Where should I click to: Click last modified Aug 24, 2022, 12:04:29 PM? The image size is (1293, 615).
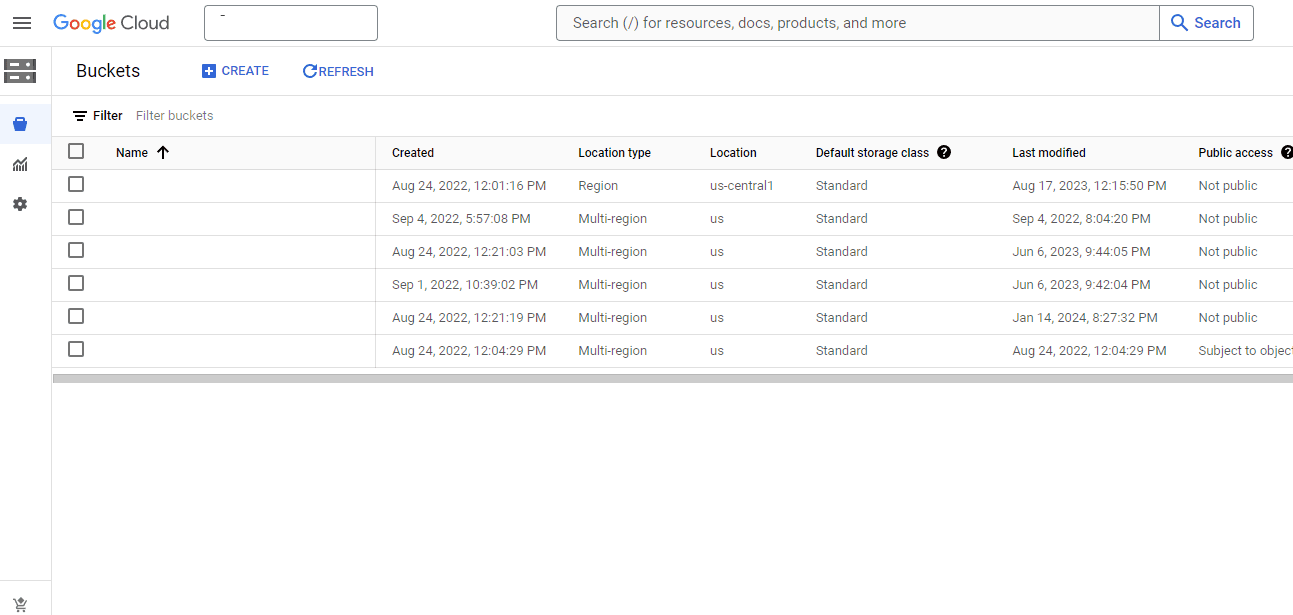pos(1089,351)
